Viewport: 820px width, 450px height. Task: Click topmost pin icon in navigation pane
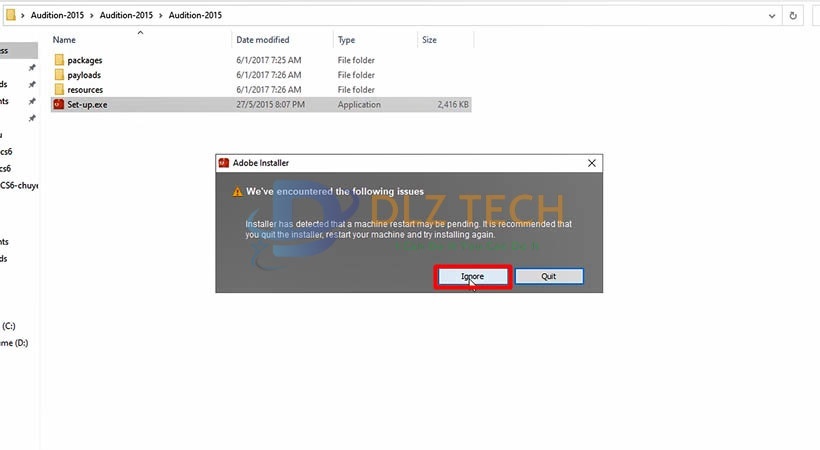pos(32,68)
